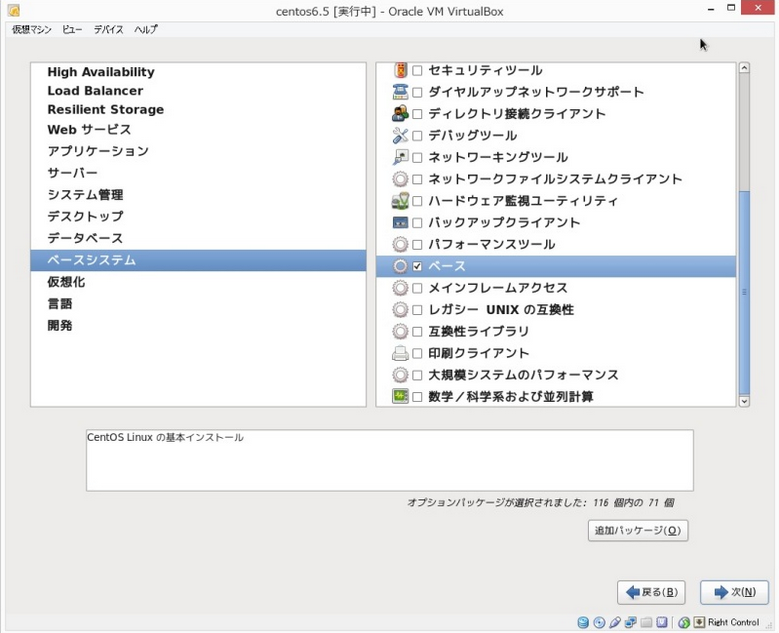The height and width of the screenshot is (633, 779).
Task: Click the shared folders icon in status bar
Action: click(646, 622)
